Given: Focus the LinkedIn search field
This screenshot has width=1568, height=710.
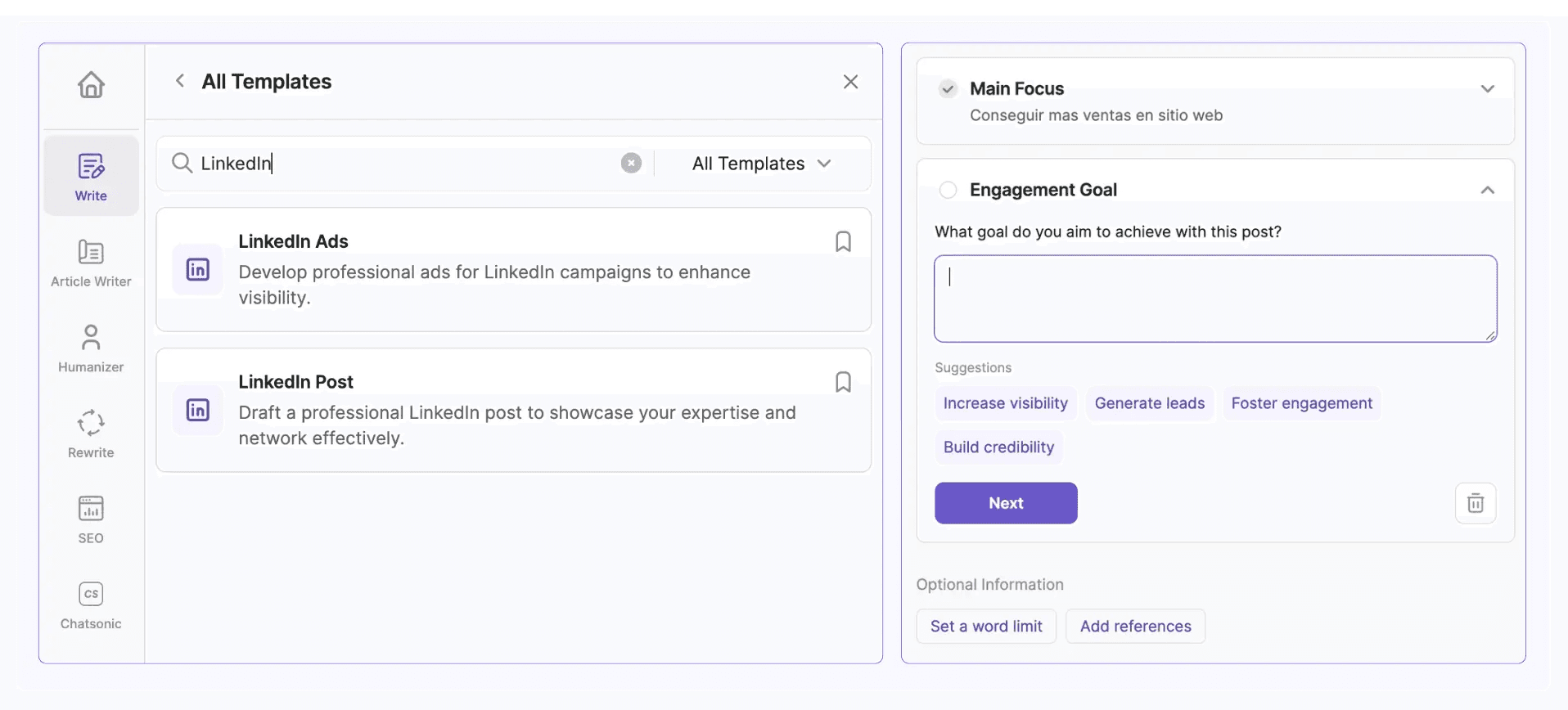Looking at the screenshot, I should pyautogui.click(x=407, y=164).
